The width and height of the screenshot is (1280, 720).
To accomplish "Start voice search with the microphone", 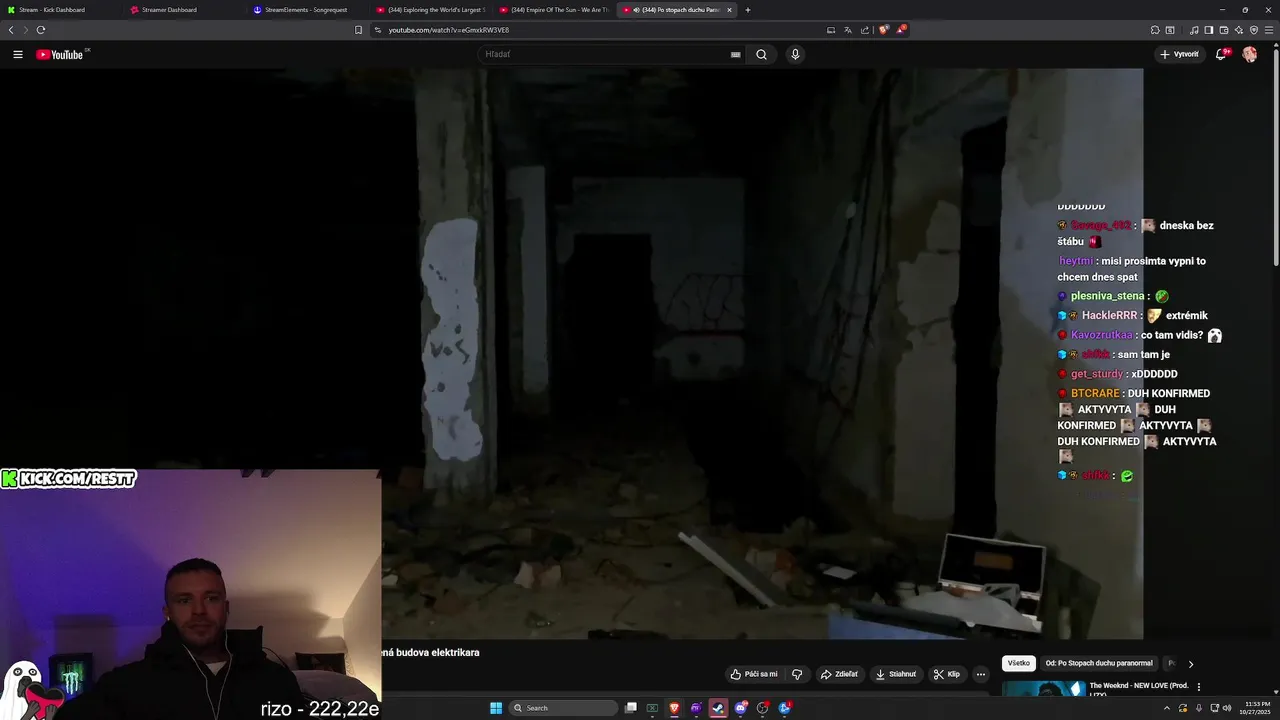I will pos(795,55).
